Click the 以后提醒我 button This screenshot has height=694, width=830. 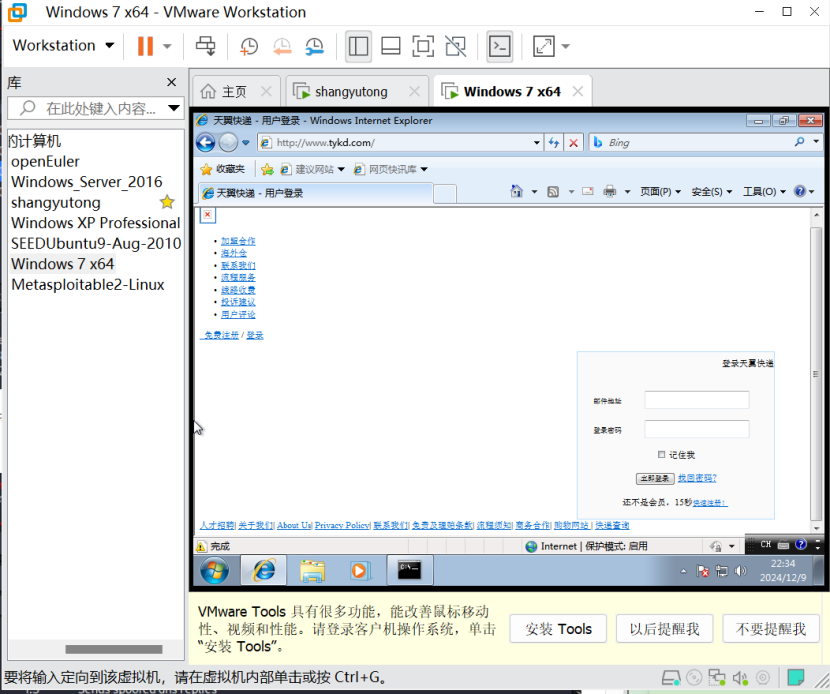coord(664,629)
